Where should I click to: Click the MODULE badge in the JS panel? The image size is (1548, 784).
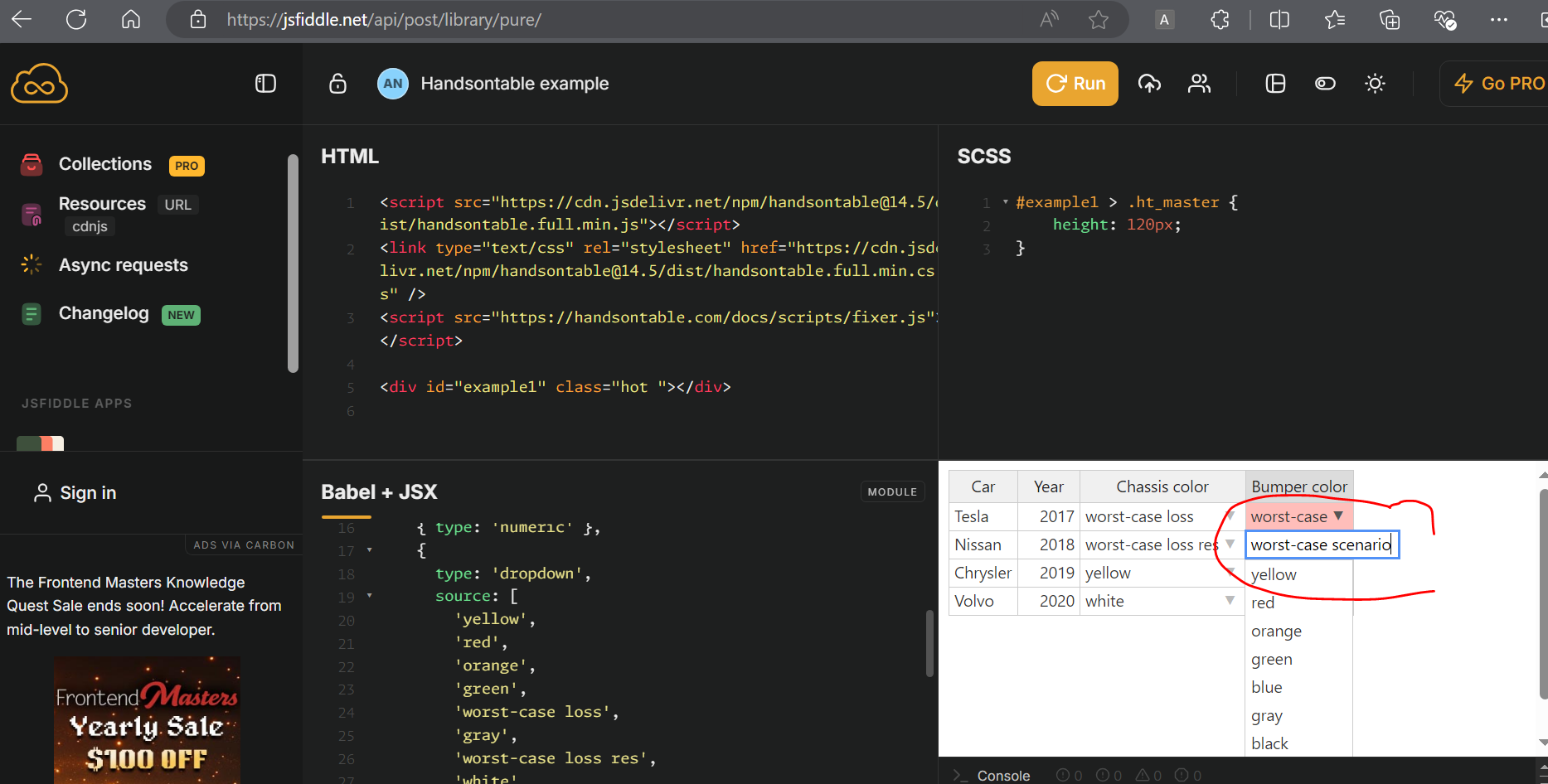click(892, 492)
